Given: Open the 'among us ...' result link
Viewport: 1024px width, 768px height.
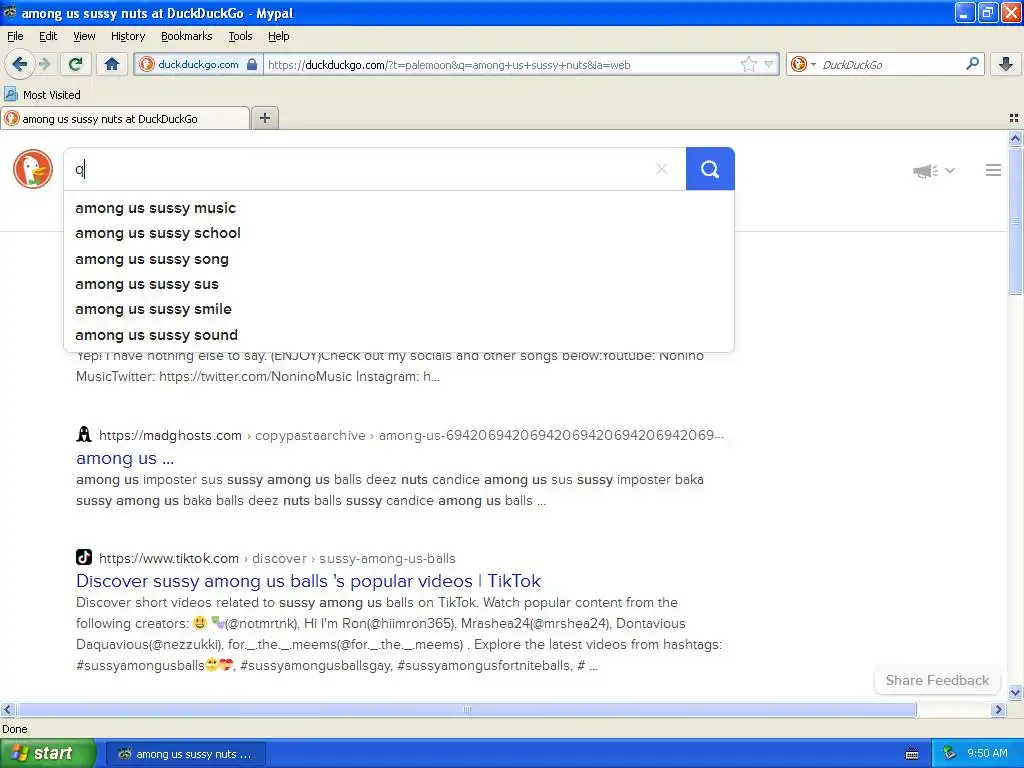Looking at the screenshot, I should click(x=125, y=458).
